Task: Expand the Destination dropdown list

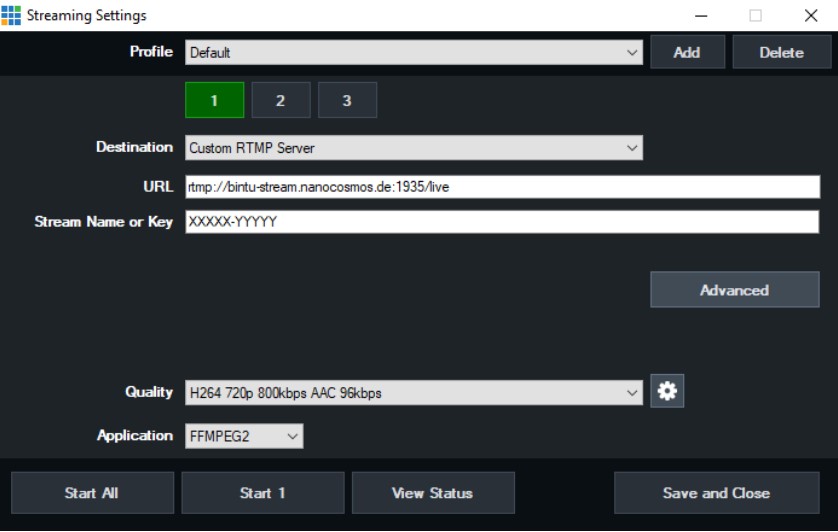Action: point(413,148)
